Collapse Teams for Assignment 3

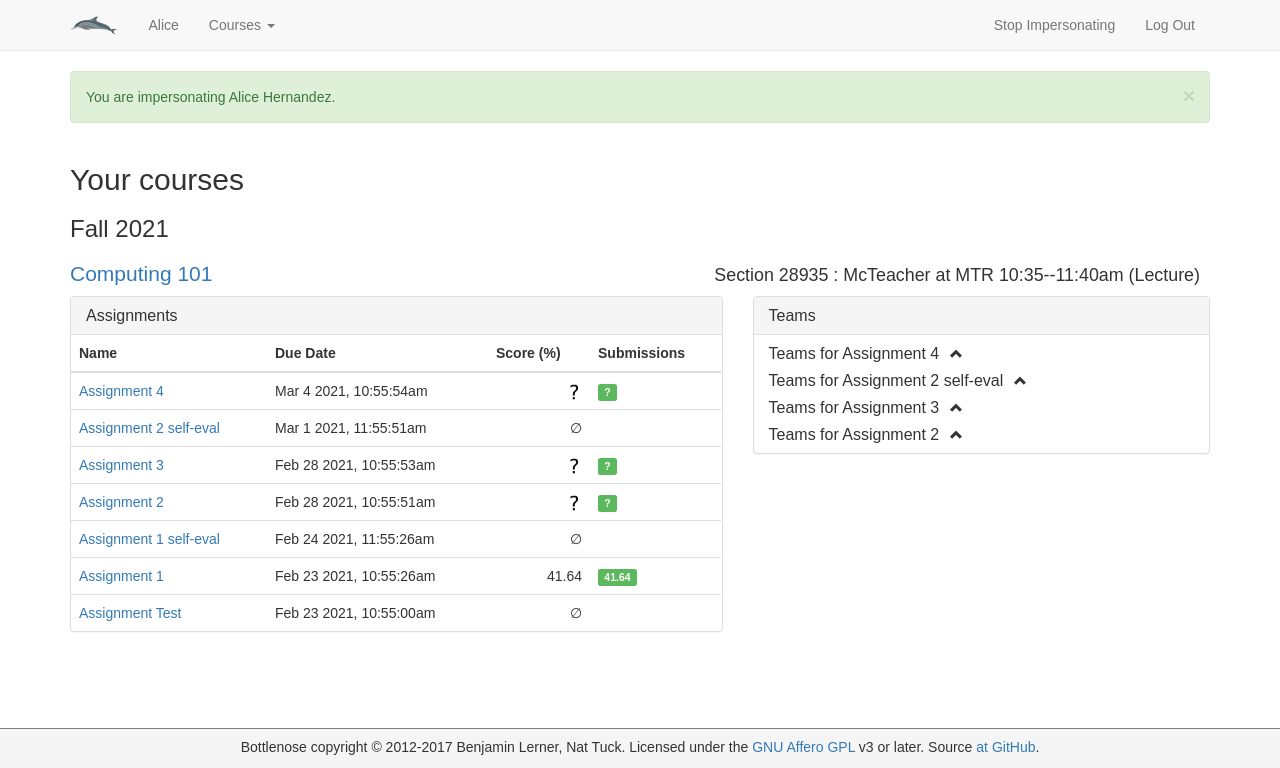click(x=955, y=408)
